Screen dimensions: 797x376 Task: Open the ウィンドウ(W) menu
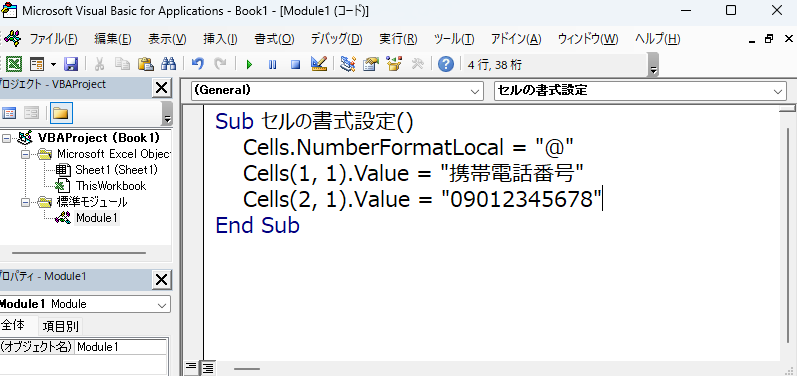click(x=588, y=39)
